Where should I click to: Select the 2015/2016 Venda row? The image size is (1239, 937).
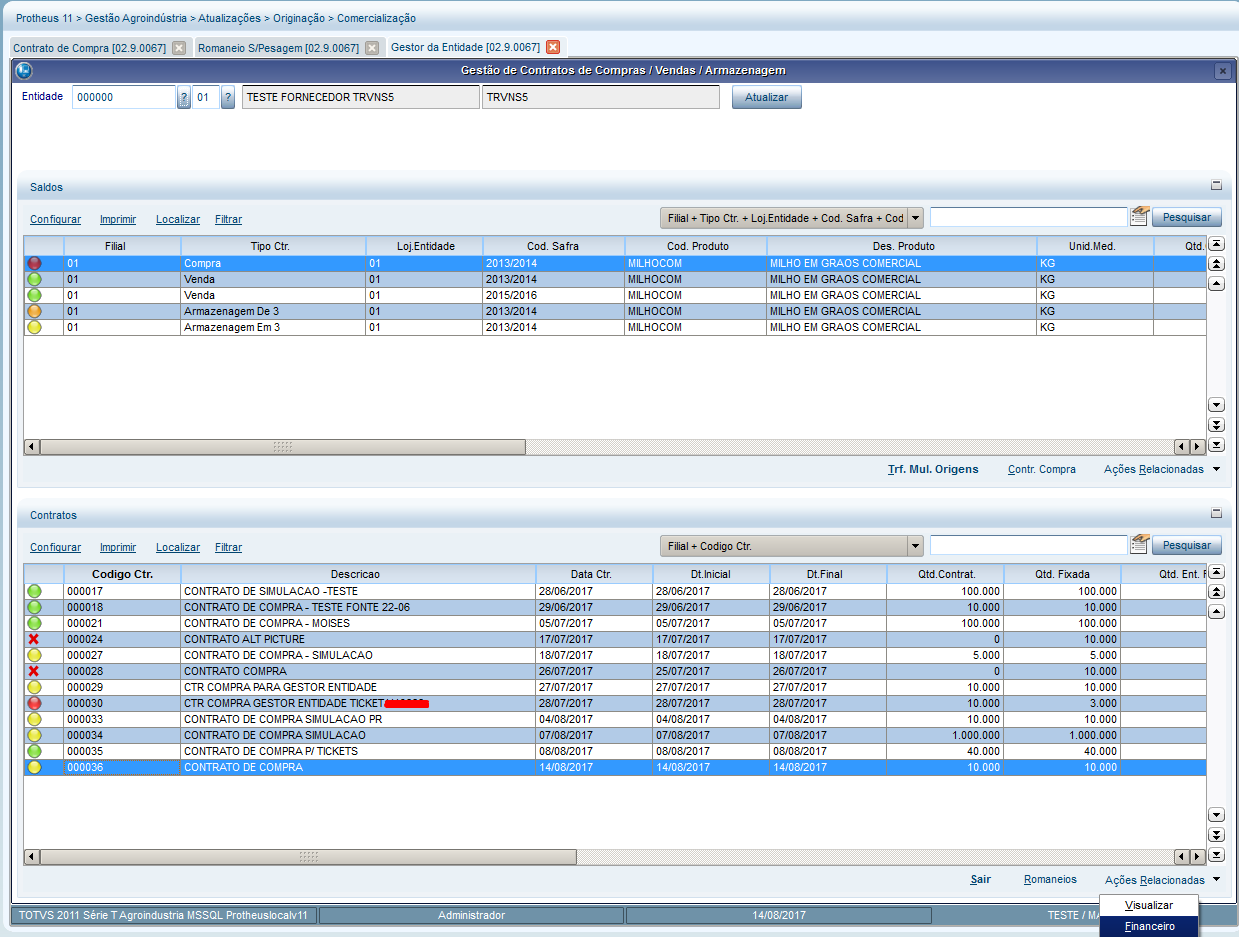point(615,295)
